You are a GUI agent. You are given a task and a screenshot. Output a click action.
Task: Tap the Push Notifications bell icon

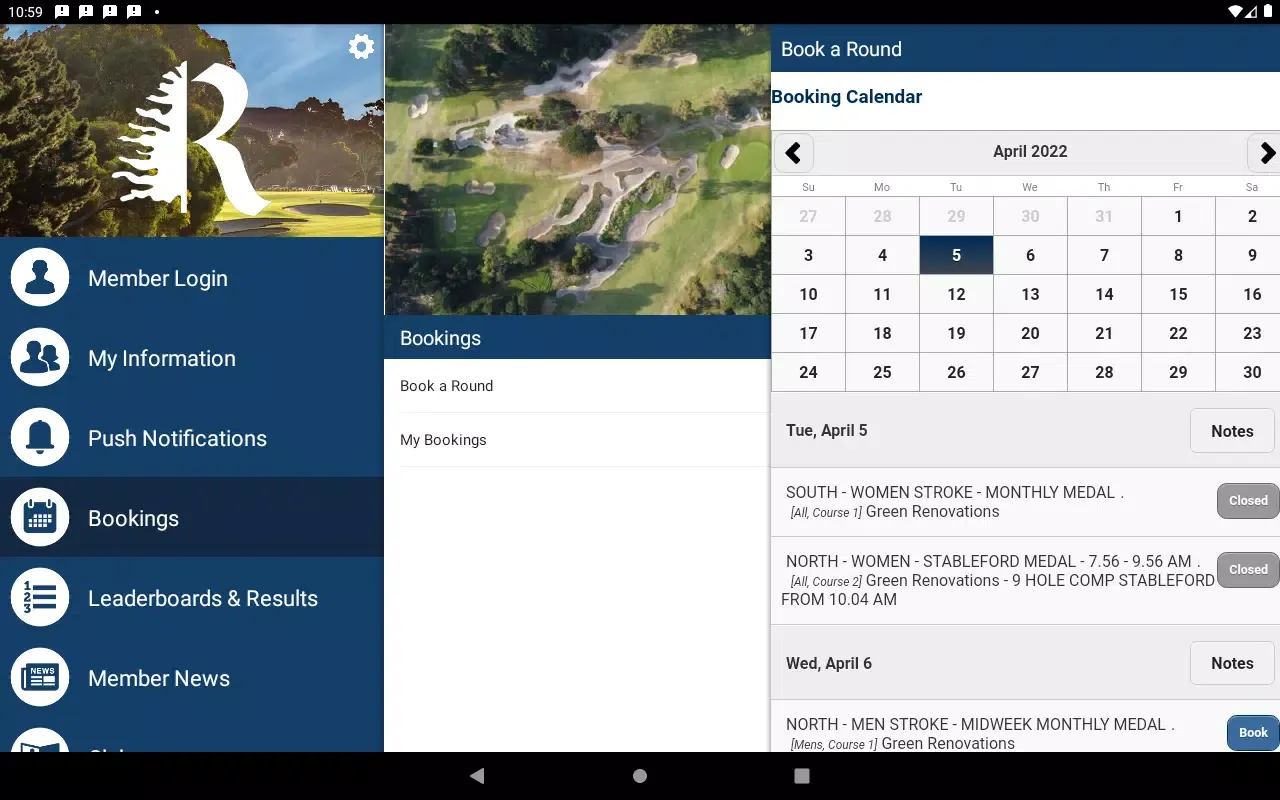coord(40,438)
